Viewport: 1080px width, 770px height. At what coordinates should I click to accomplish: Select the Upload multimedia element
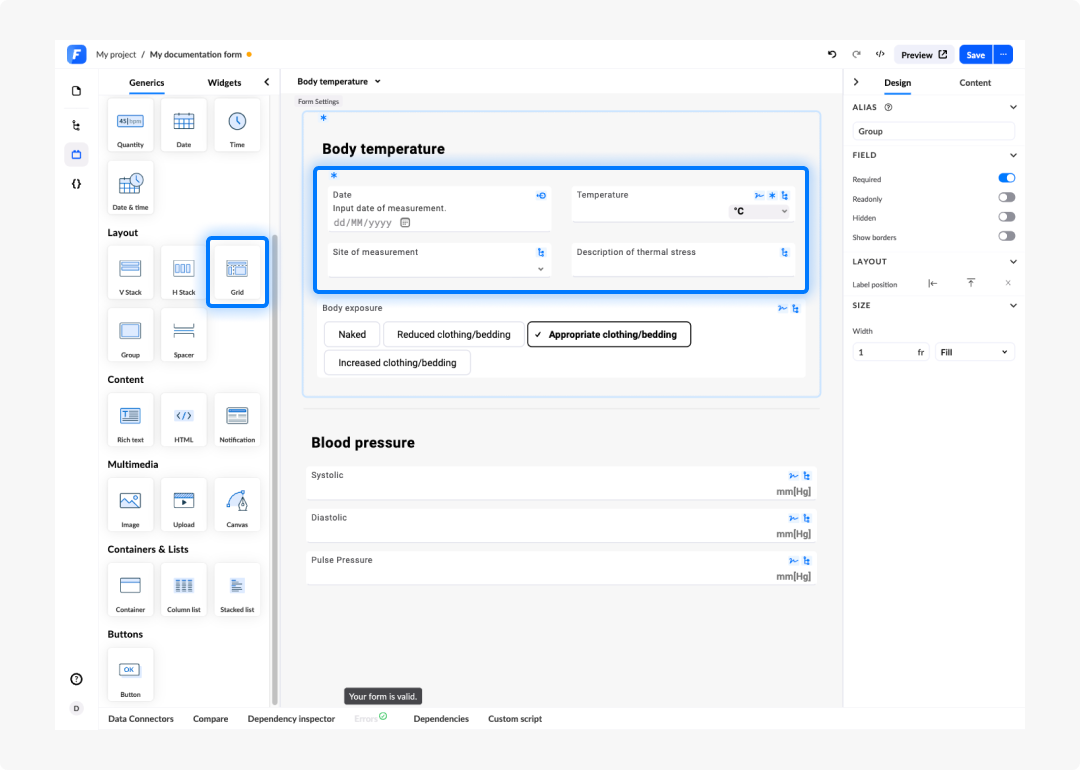[183, 505]
